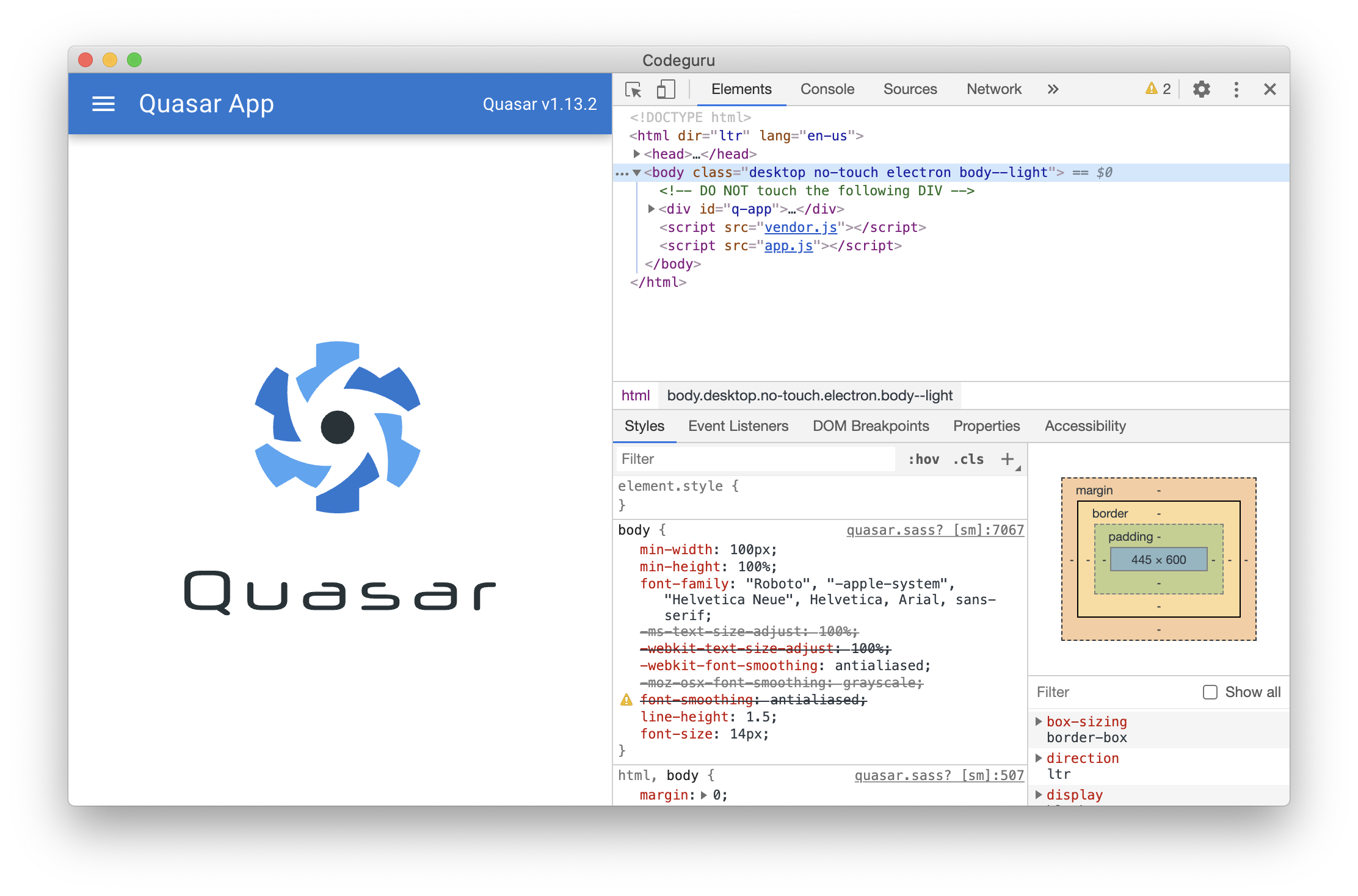
Task: Open the hamburger menu in Quasar App
Action: click(103, 104)
